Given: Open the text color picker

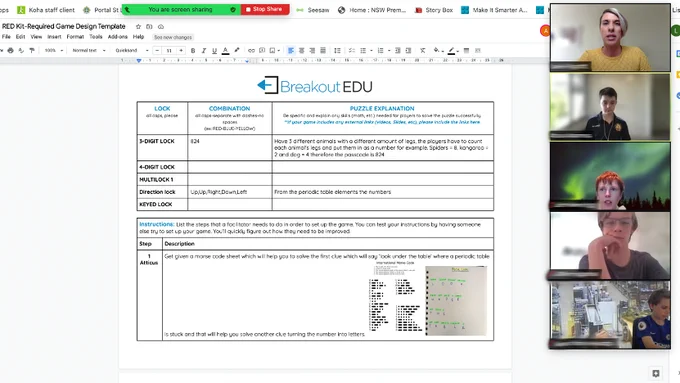Looking at the screenshot, I should point(225,51).
